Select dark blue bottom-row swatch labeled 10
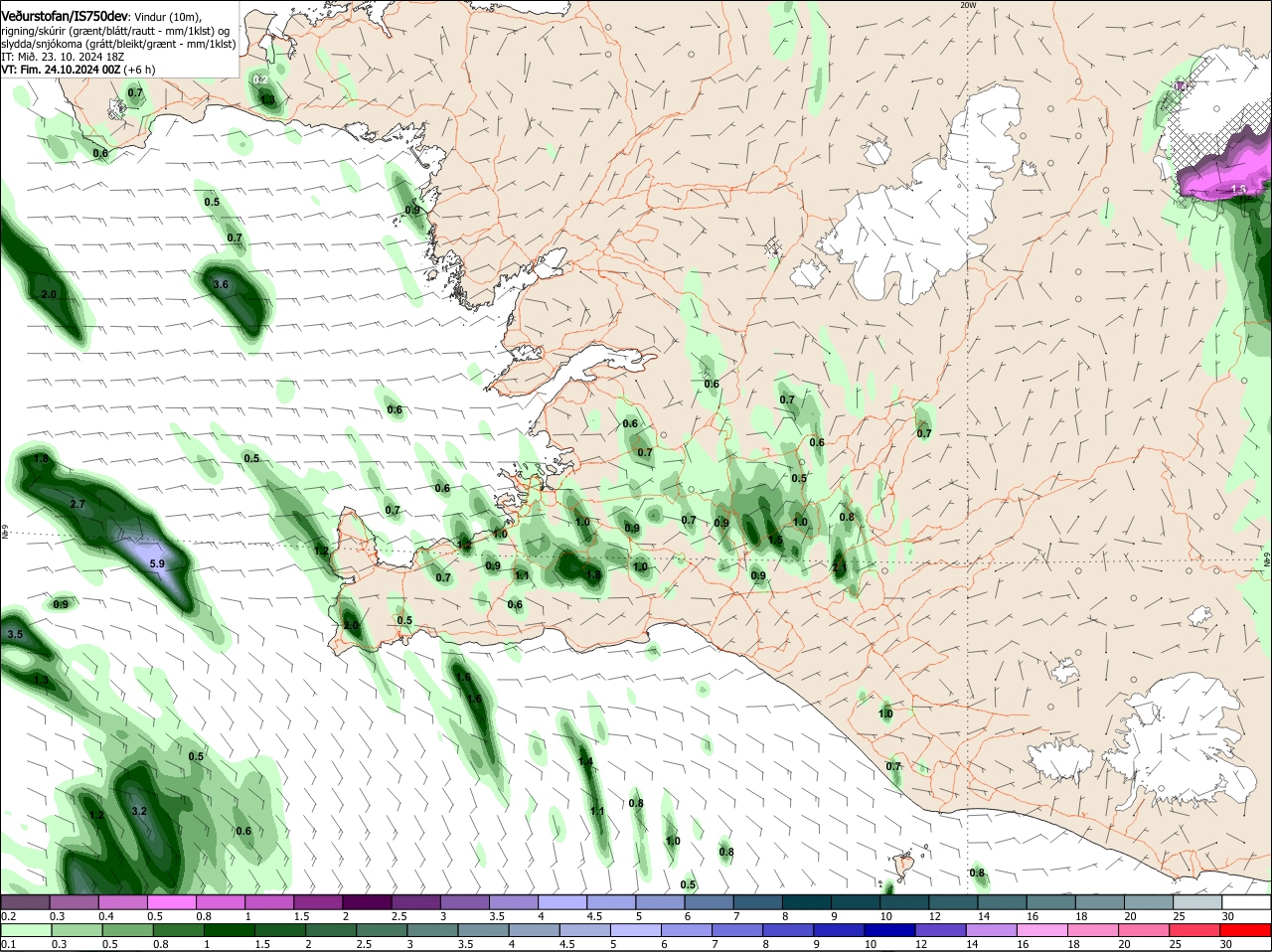This screenshot has height=952, width=1272. pos(891,930)
